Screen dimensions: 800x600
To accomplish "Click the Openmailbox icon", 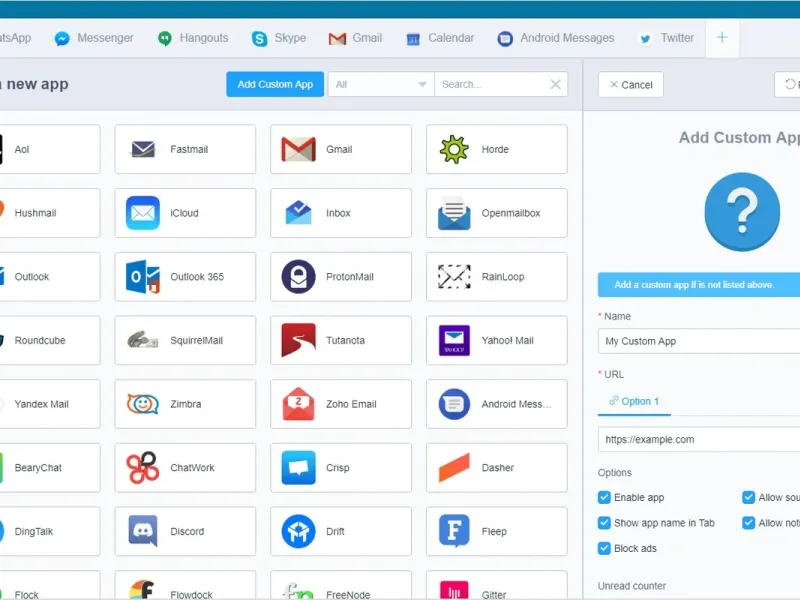I will tap(454, 213).
